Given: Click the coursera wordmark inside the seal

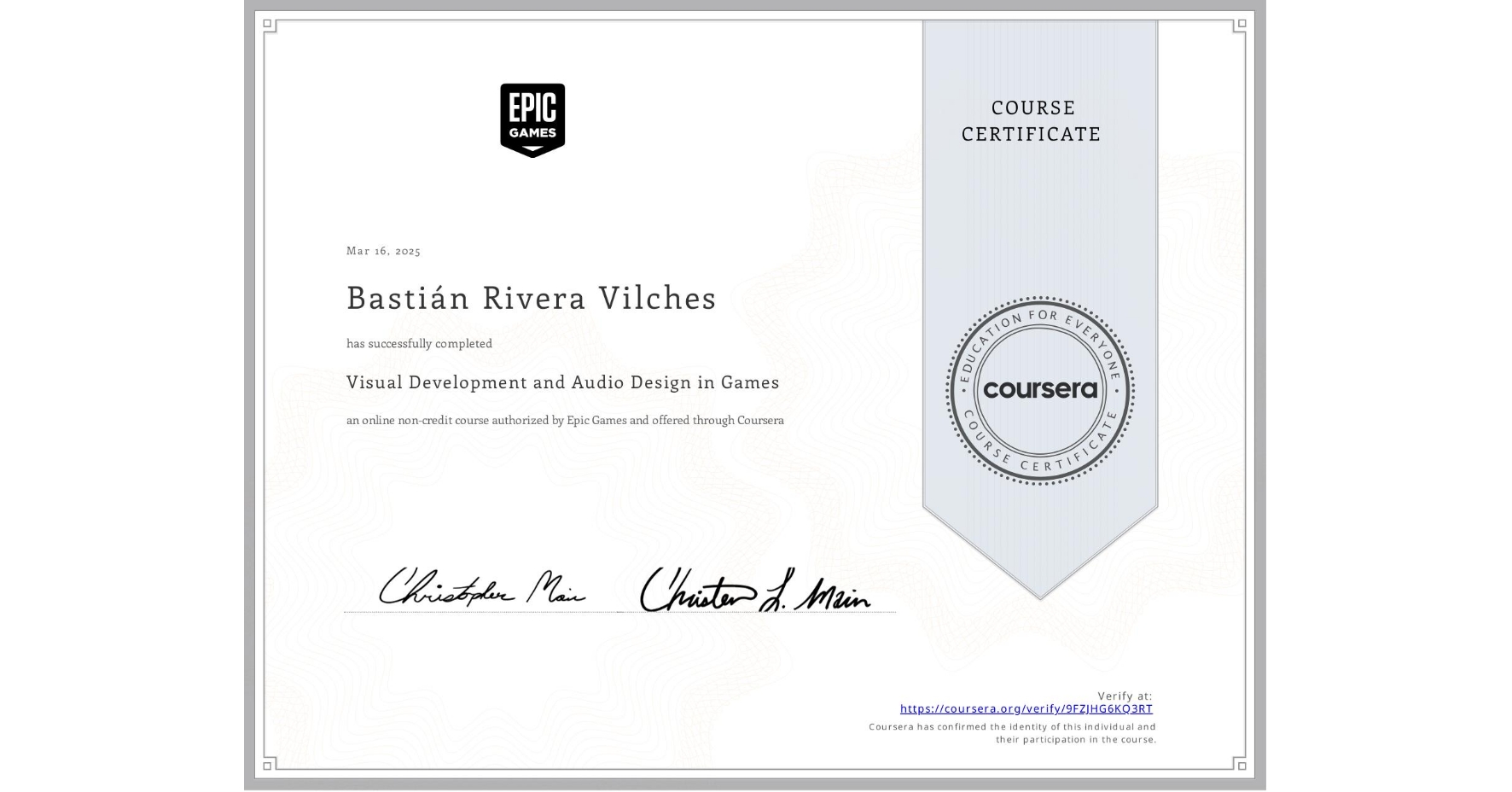Looking at the screenshot, I should coord(1040,391).
